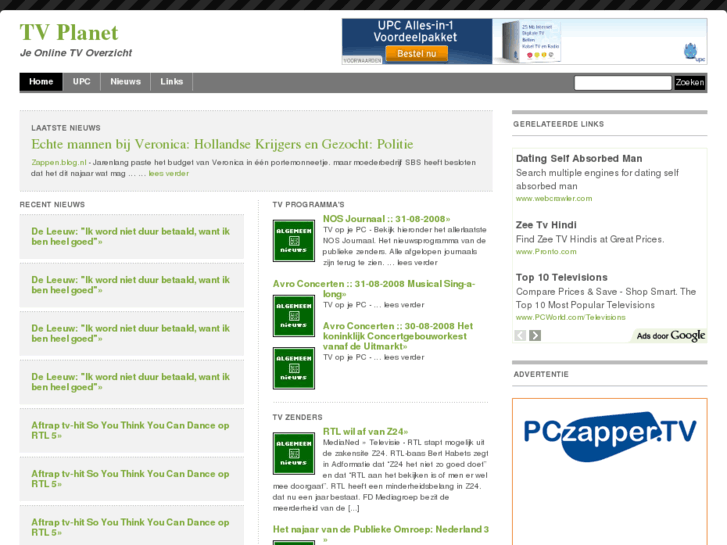Click Ads door Google label
Viewport: 727px width, 545px height.
670,335
